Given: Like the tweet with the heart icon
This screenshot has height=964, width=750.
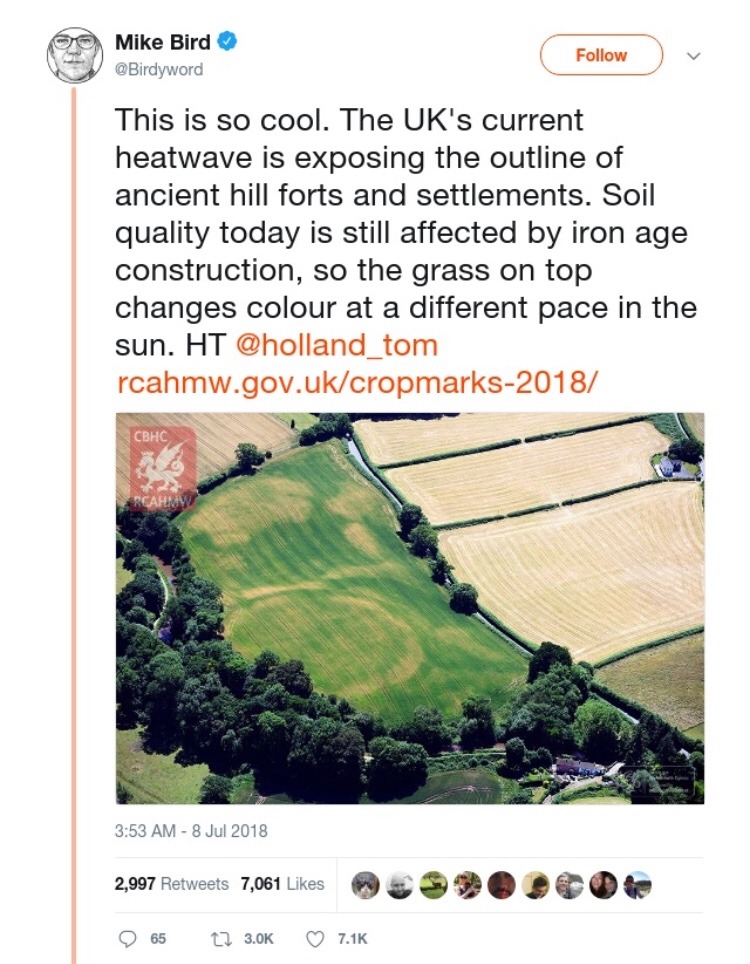Looking at the screenshot, I should pyautogui.click(x=316, y=938).
